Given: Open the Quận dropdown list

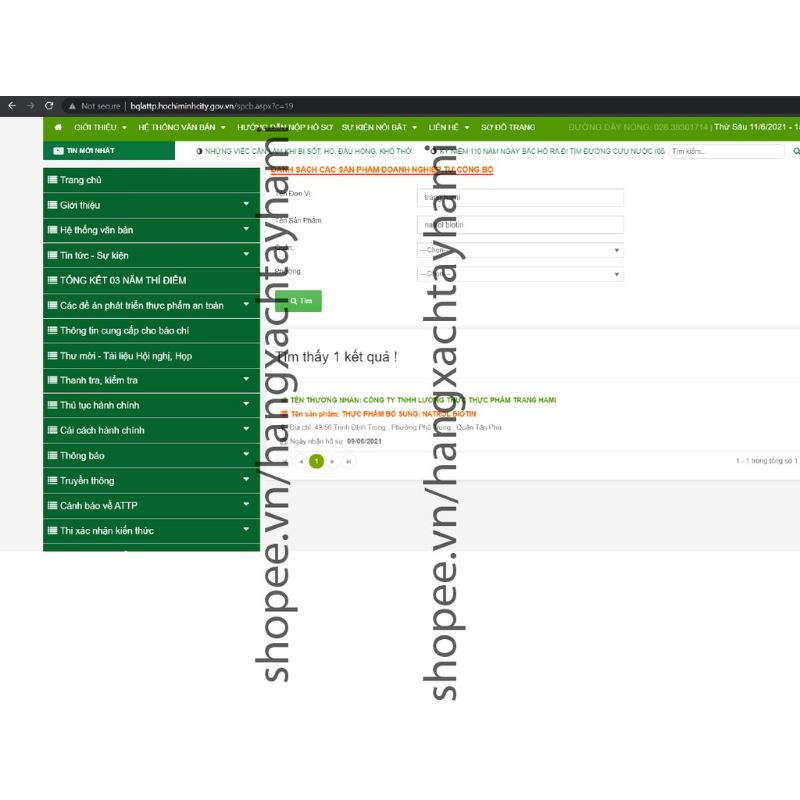Looking at the screenshot, I should [519, 250].
